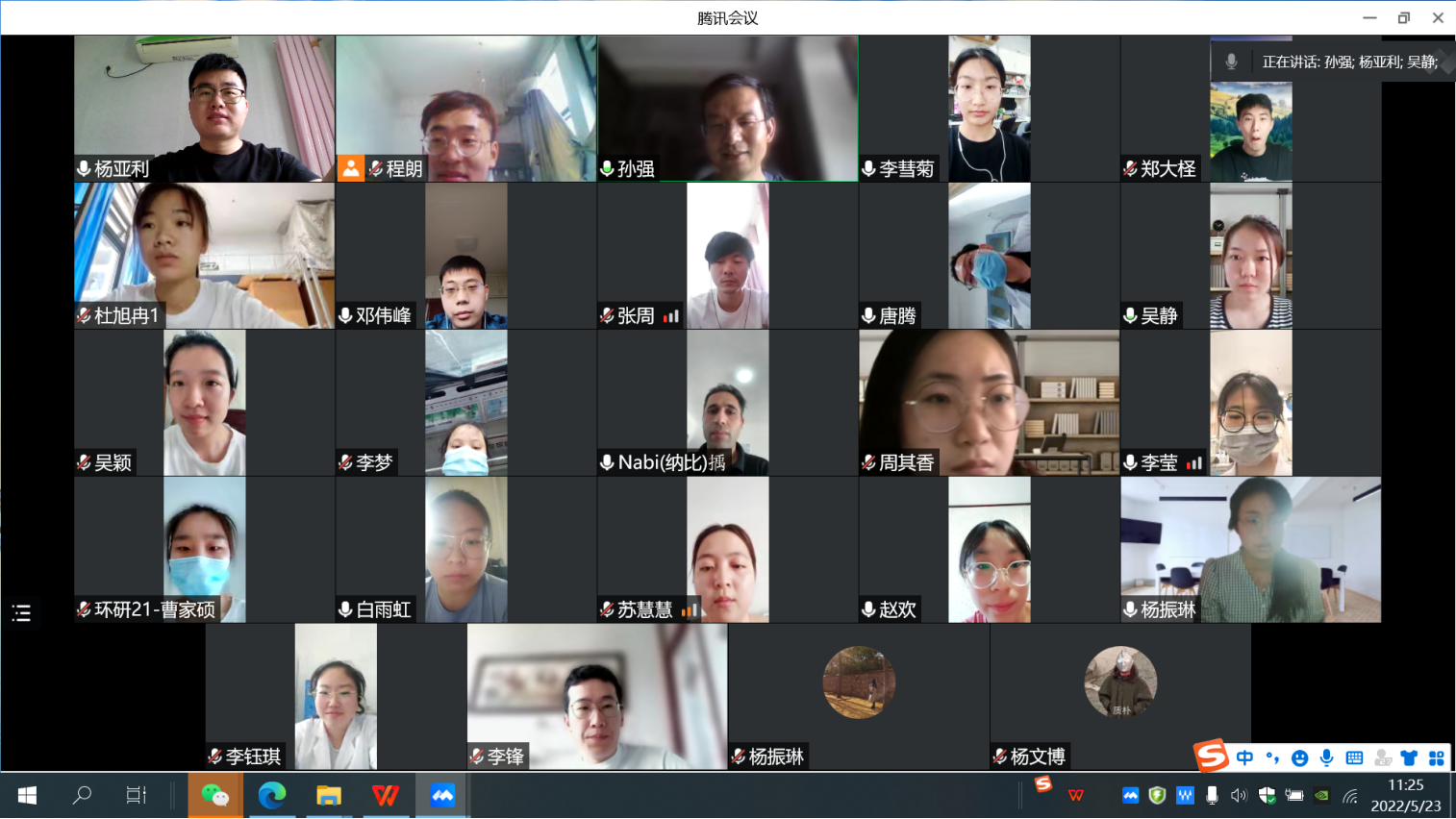Viewport: 1456px width, 819px height.
Task: Click the orange host icon beside 程朗
Action: [351, 169]
